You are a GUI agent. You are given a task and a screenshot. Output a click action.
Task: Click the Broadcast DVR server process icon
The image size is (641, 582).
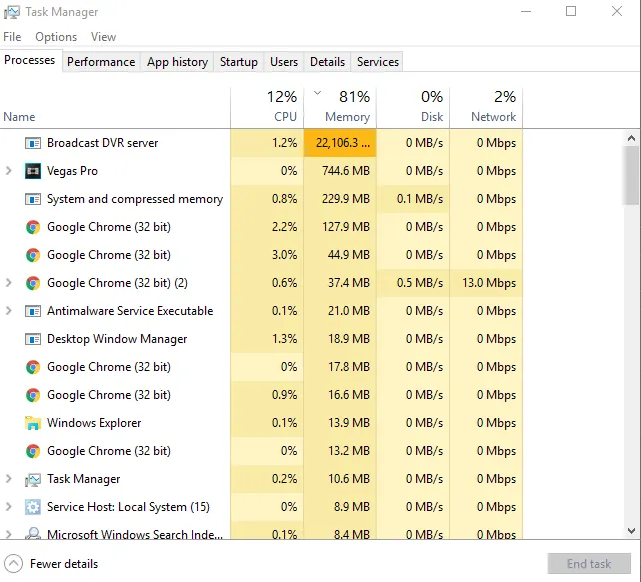click(33, 143)
